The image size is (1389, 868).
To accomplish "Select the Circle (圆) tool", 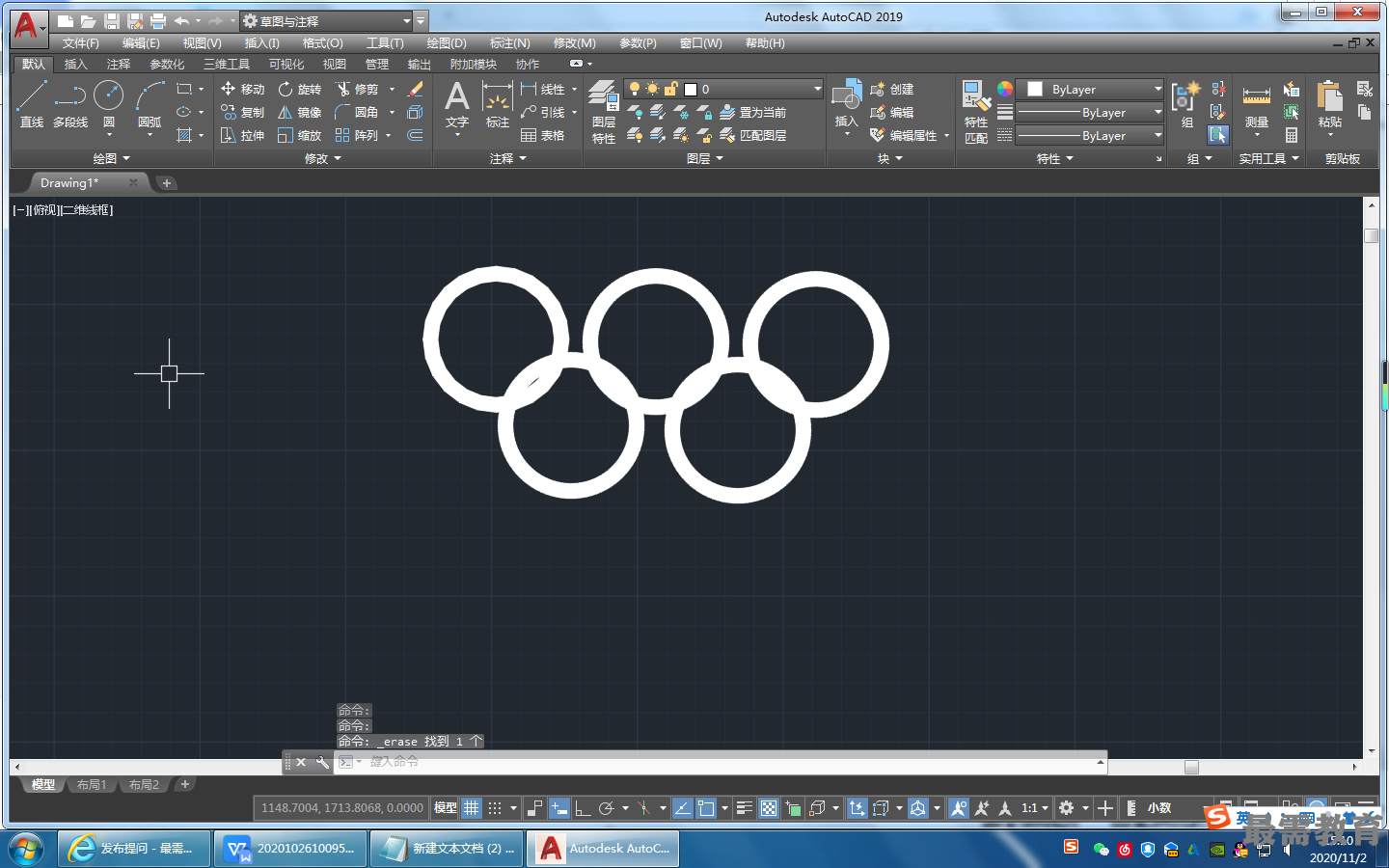I will click(x=109, y=104).
